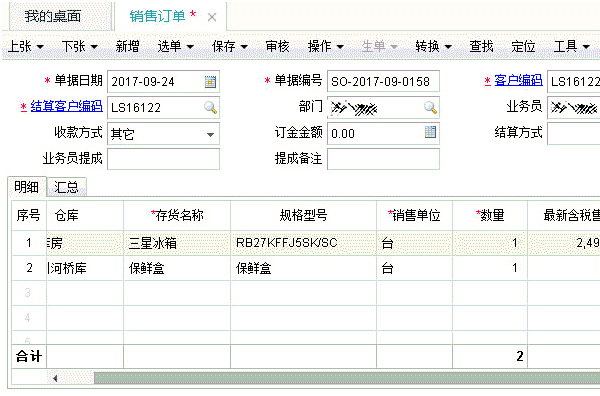600x396 pixels.
Task: Expand the 收款方式 dropdown
Action: click(210, 134)
